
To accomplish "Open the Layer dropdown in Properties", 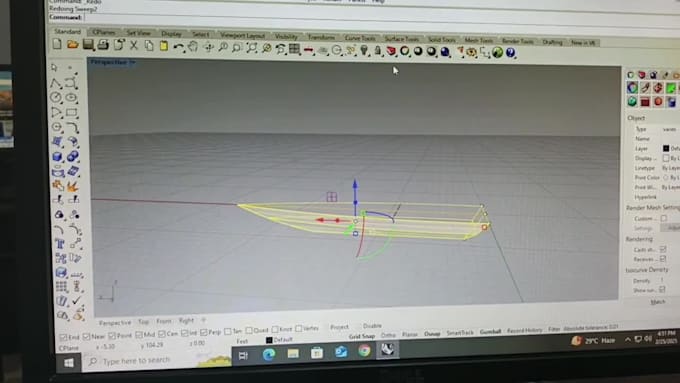I will tap(671, 148).
